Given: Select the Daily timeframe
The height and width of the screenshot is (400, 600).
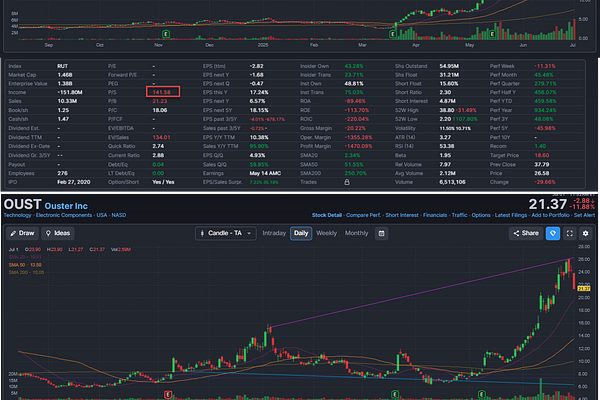Looking at the screenshot, I should pos(301,233).
